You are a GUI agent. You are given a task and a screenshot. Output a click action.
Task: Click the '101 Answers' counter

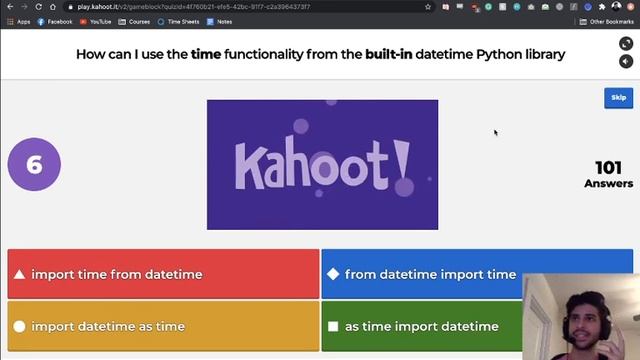point(608,174)
